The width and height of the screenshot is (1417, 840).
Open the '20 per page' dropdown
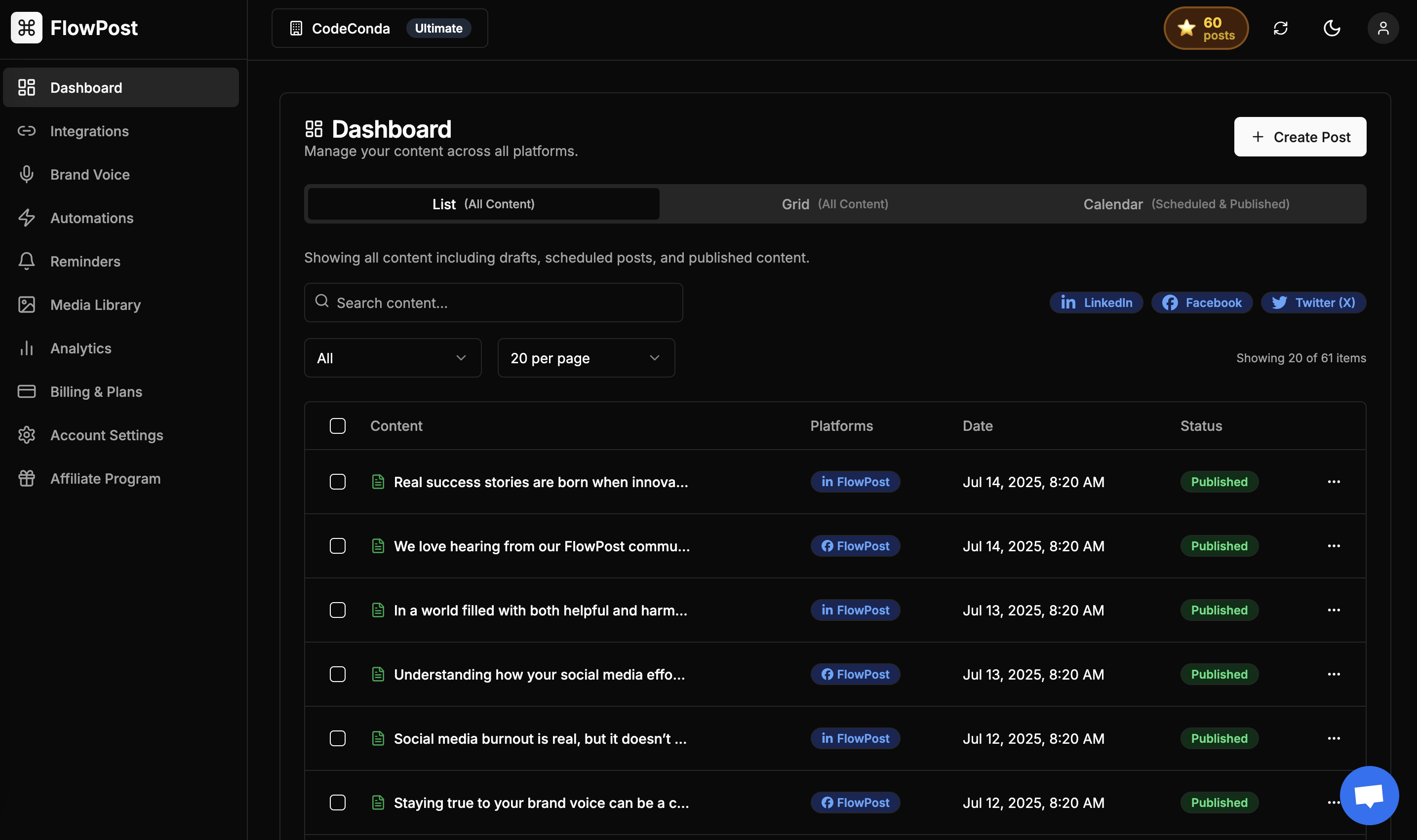(x=586, y=358)
